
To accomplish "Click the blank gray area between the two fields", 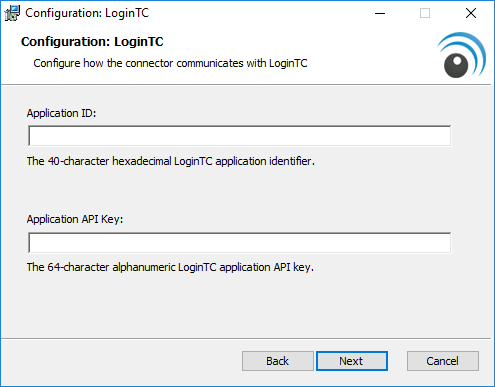I will point(240,192).
